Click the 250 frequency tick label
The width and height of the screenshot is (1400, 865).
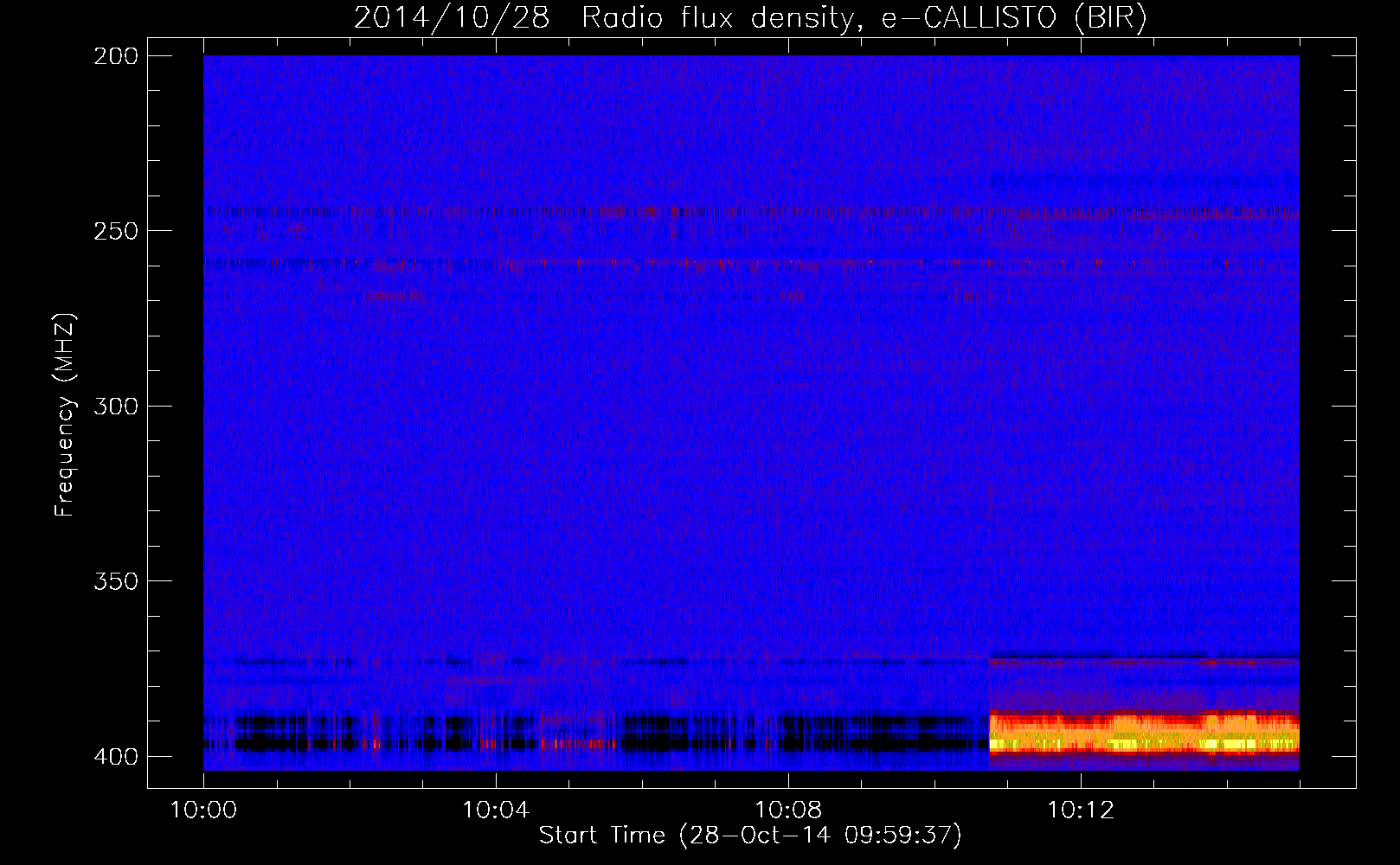[116, 231]
